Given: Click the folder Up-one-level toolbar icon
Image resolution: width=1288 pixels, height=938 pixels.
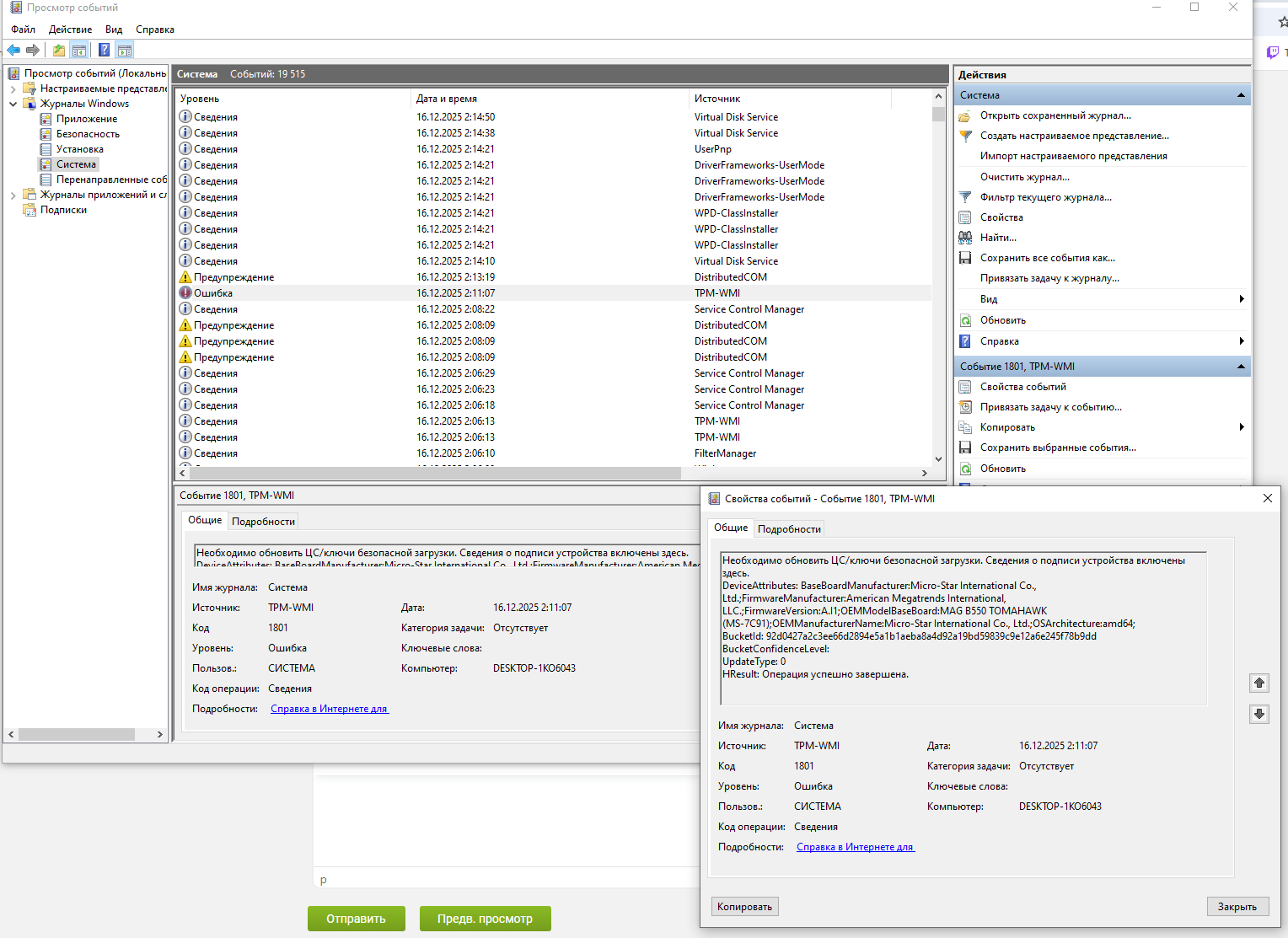Looking at the screenshot, I should (x=59, y=51).
